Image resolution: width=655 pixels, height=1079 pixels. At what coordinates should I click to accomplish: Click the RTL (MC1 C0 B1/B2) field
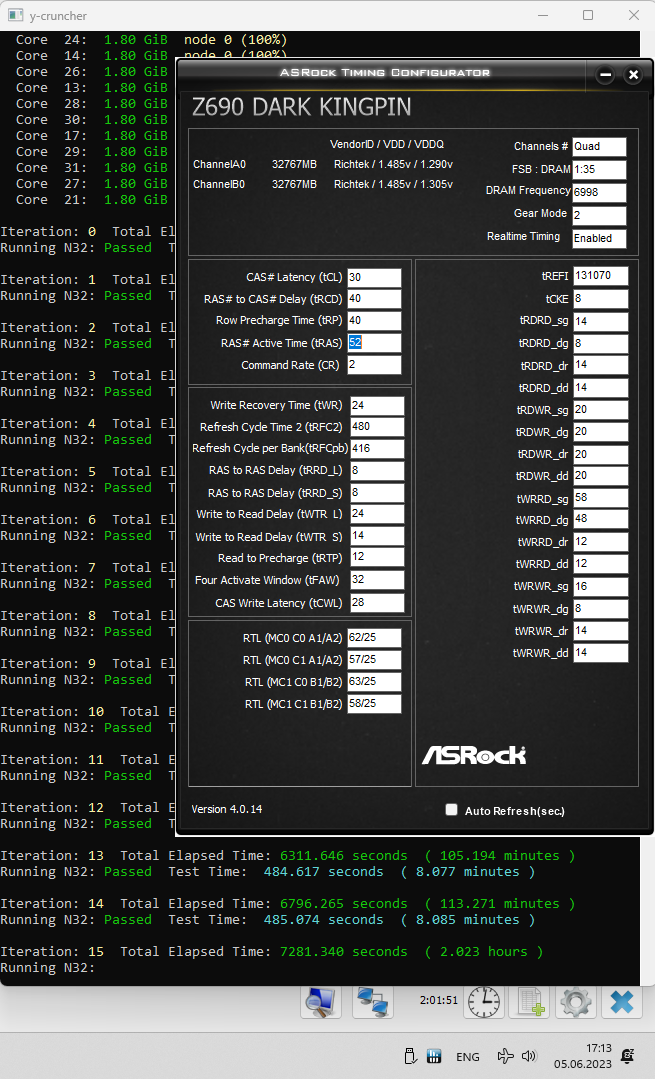tap(374, 682)
